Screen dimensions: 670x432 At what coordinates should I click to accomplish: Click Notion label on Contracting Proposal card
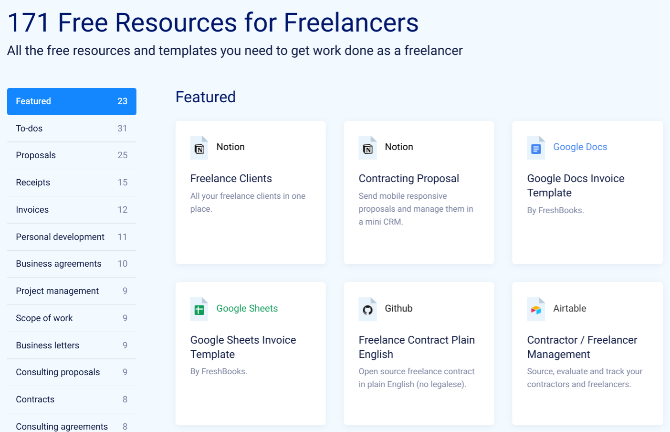pyautogui.click(x=399, y=147)
